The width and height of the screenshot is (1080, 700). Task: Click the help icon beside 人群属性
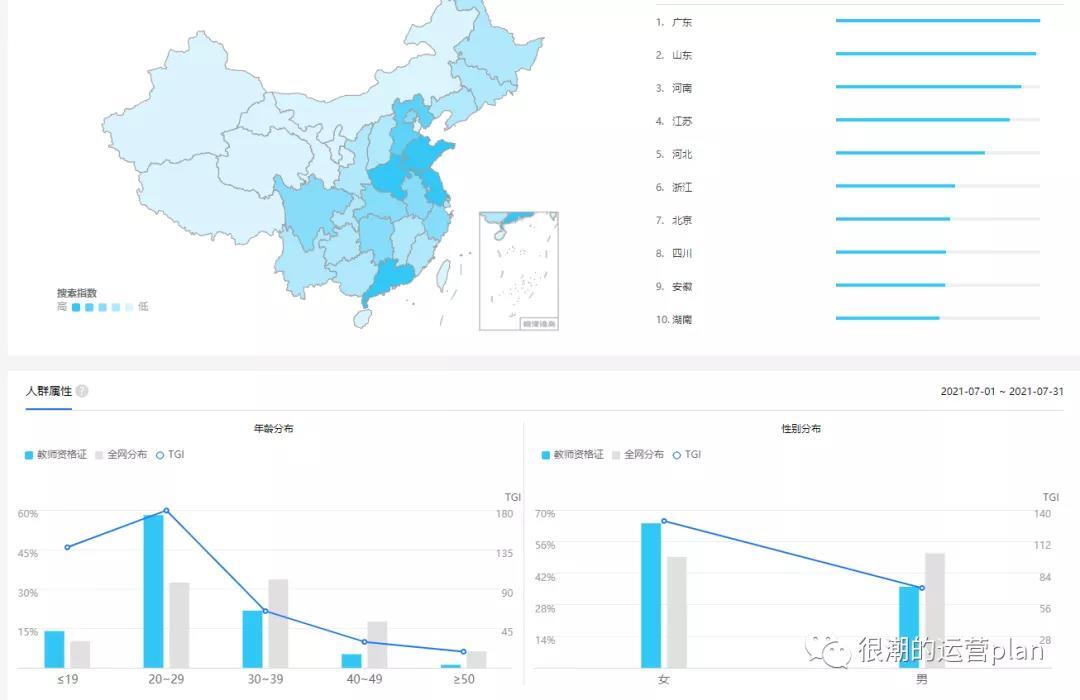pyautogui.click(x=82, y=391)
